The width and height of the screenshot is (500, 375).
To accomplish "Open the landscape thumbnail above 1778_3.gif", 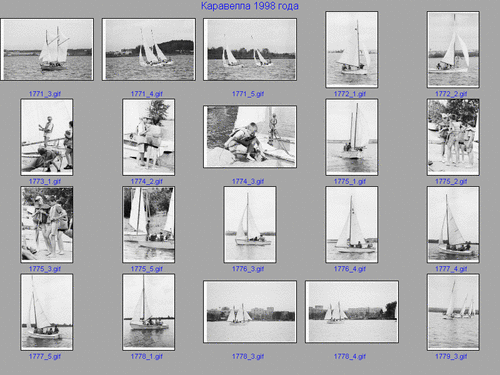I will pyautogui.click(x=250, y=312).
